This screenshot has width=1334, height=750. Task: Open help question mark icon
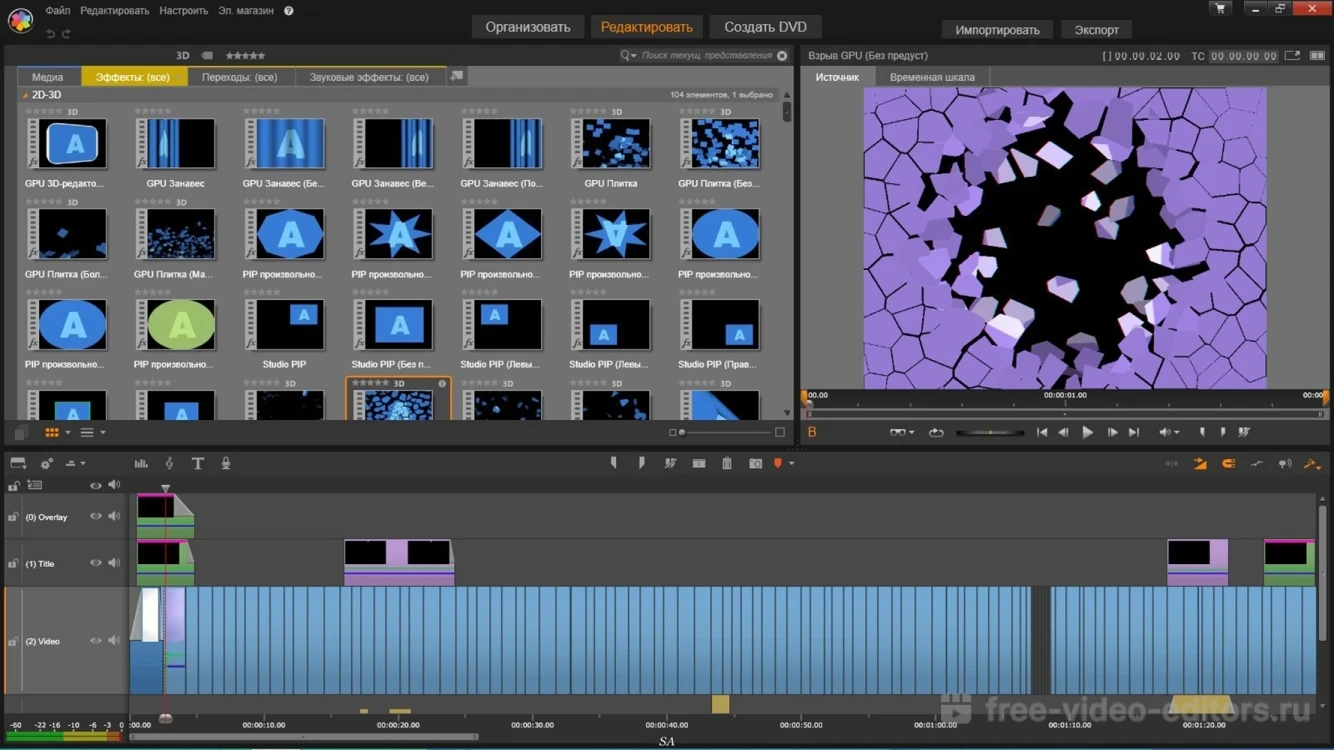tap(289, 11)
